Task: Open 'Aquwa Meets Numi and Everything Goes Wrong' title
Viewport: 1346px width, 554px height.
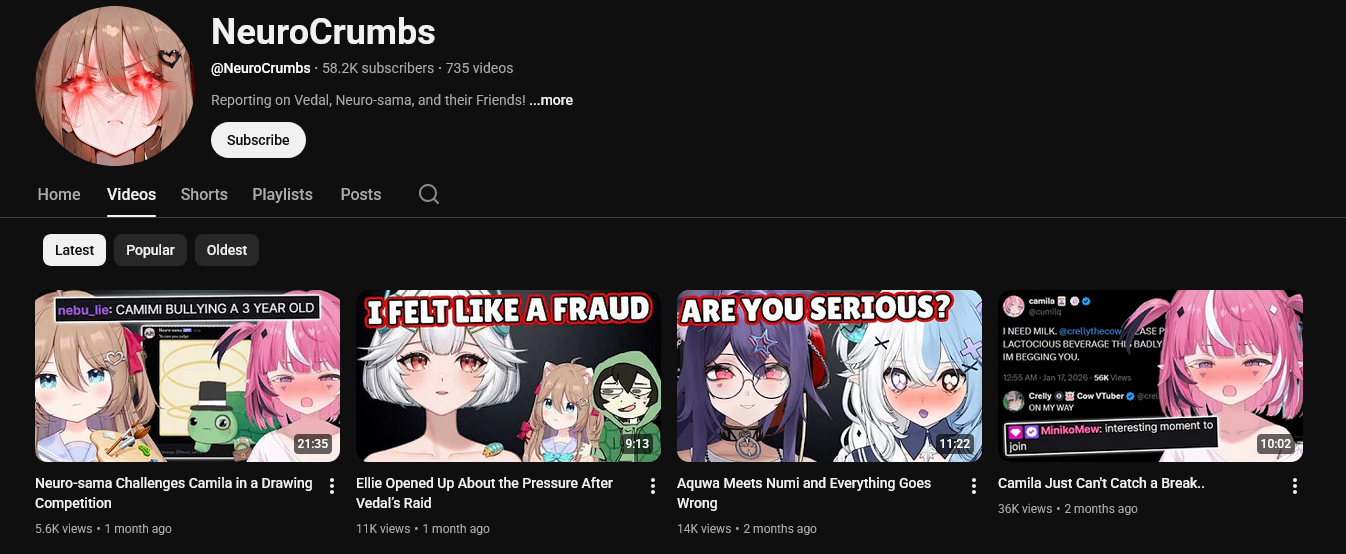Action: [804, 493]
